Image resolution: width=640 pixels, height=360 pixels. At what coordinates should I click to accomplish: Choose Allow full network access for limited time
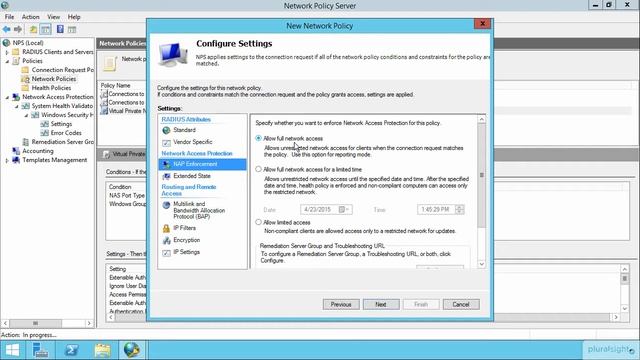coord(258,169)
